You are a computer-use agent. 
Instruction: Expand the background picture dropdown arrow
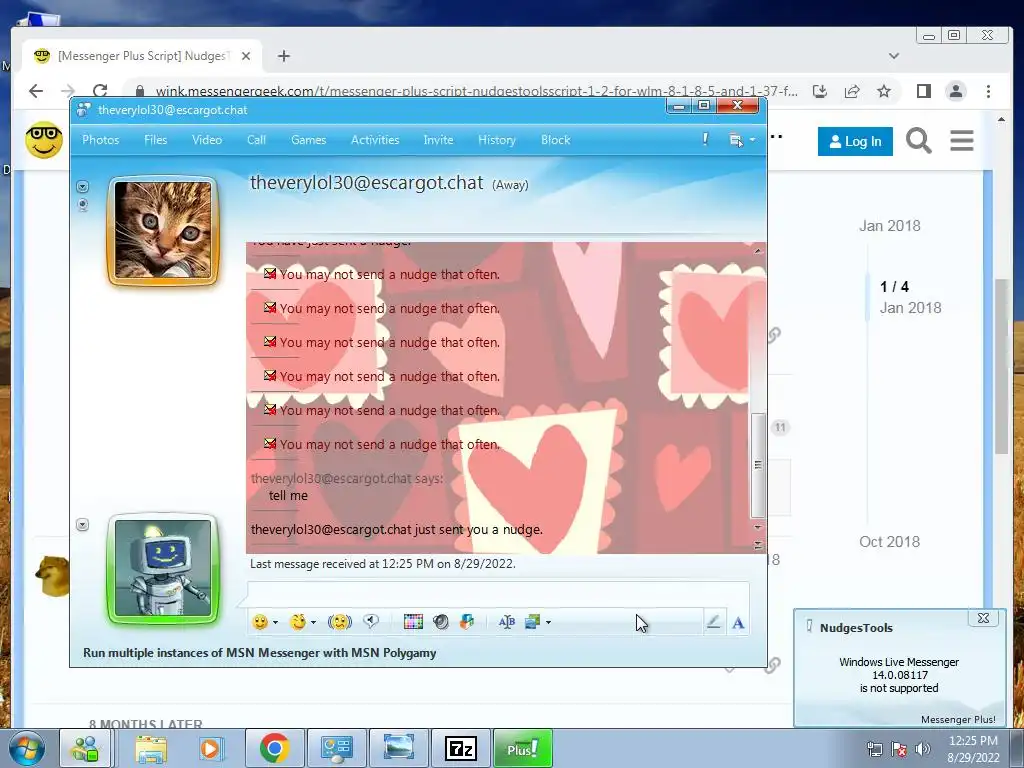[548, 622]
